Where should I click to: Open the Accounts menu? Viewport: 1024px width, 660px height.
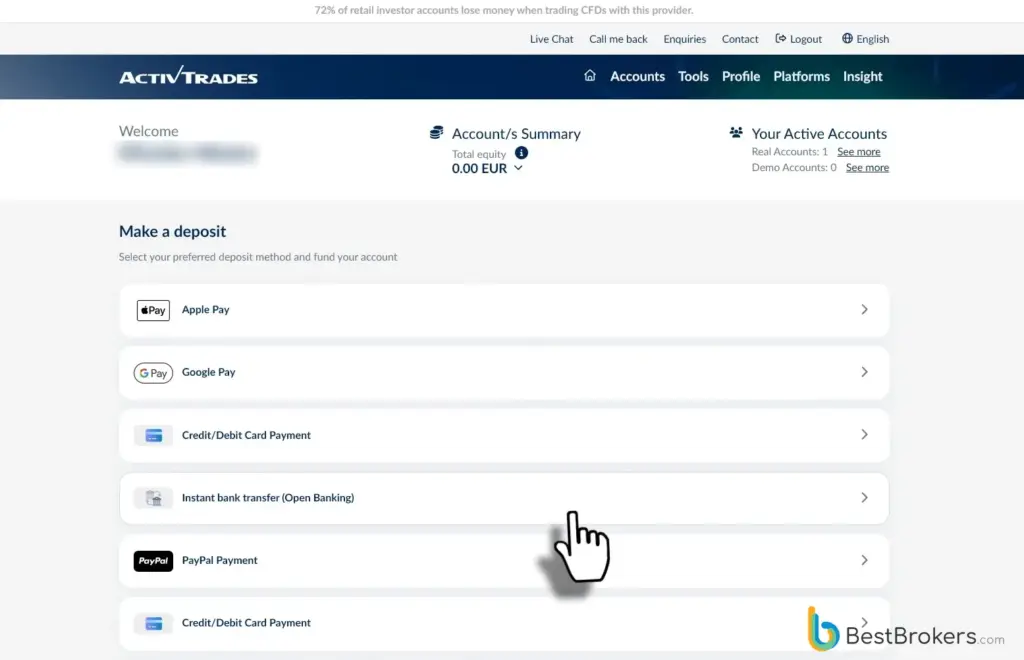(x=637, y=76)
